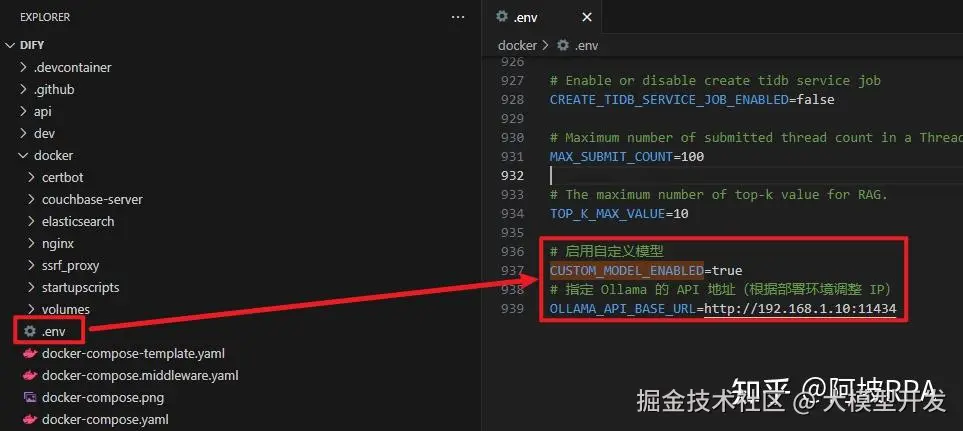Viewport: 963px width, 431px height.
Task: Expand the elasticsearch folder
Action: click(x=31, y=222)
